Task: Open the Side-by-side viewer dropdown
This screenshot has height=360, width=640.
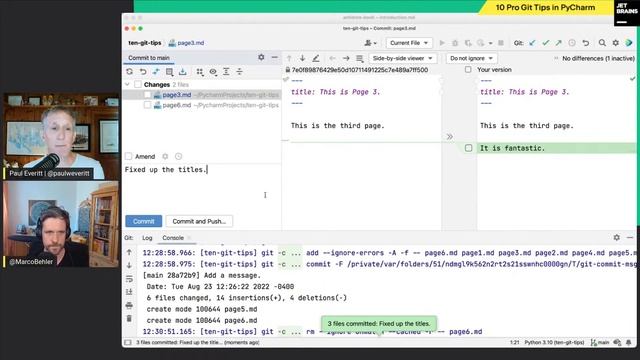Action: (402, 58)
